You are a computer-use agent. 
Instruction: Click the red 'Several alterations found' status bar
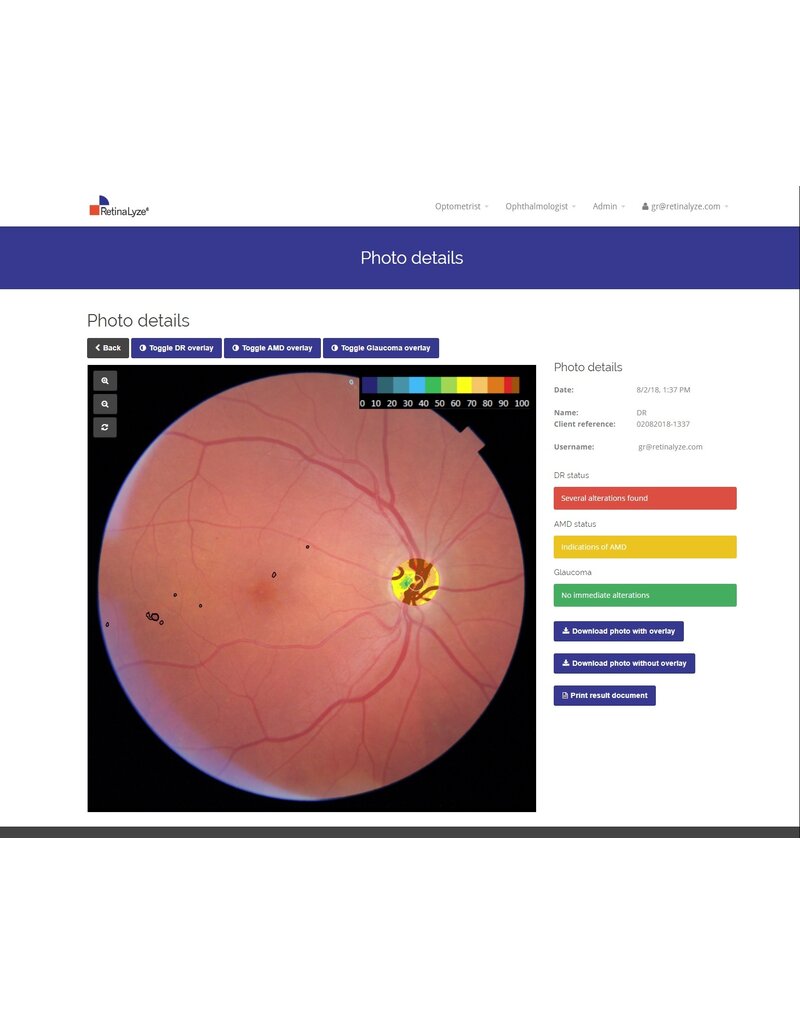645,498
